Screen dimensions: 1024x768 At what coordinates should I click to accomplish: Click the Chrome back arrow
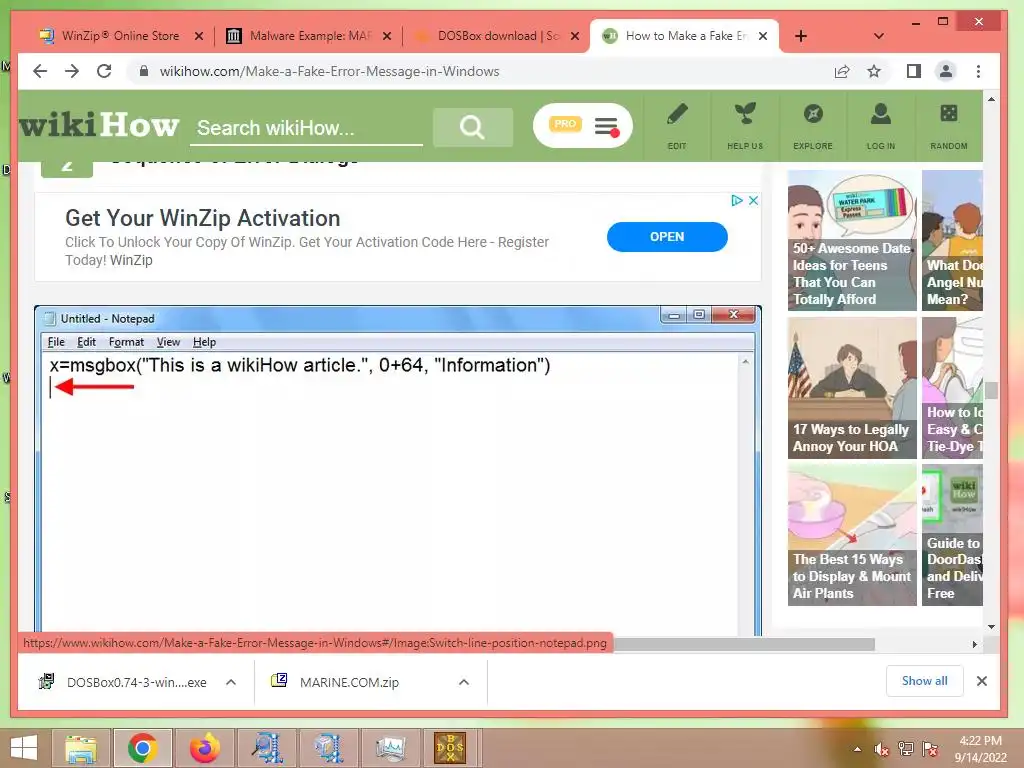40,71
